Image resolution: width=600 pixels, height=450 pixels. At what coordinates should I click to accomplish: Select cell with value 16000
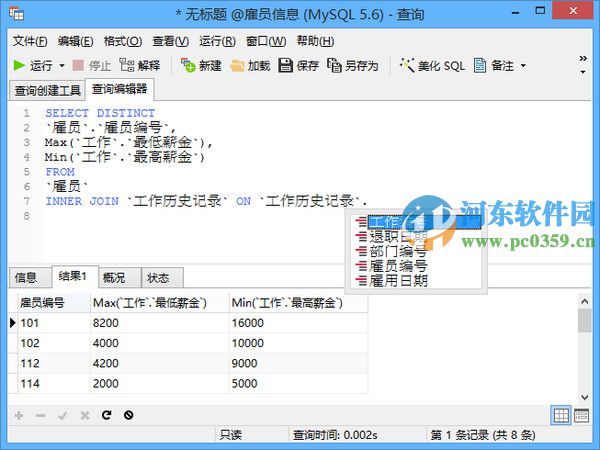point(298,323)
